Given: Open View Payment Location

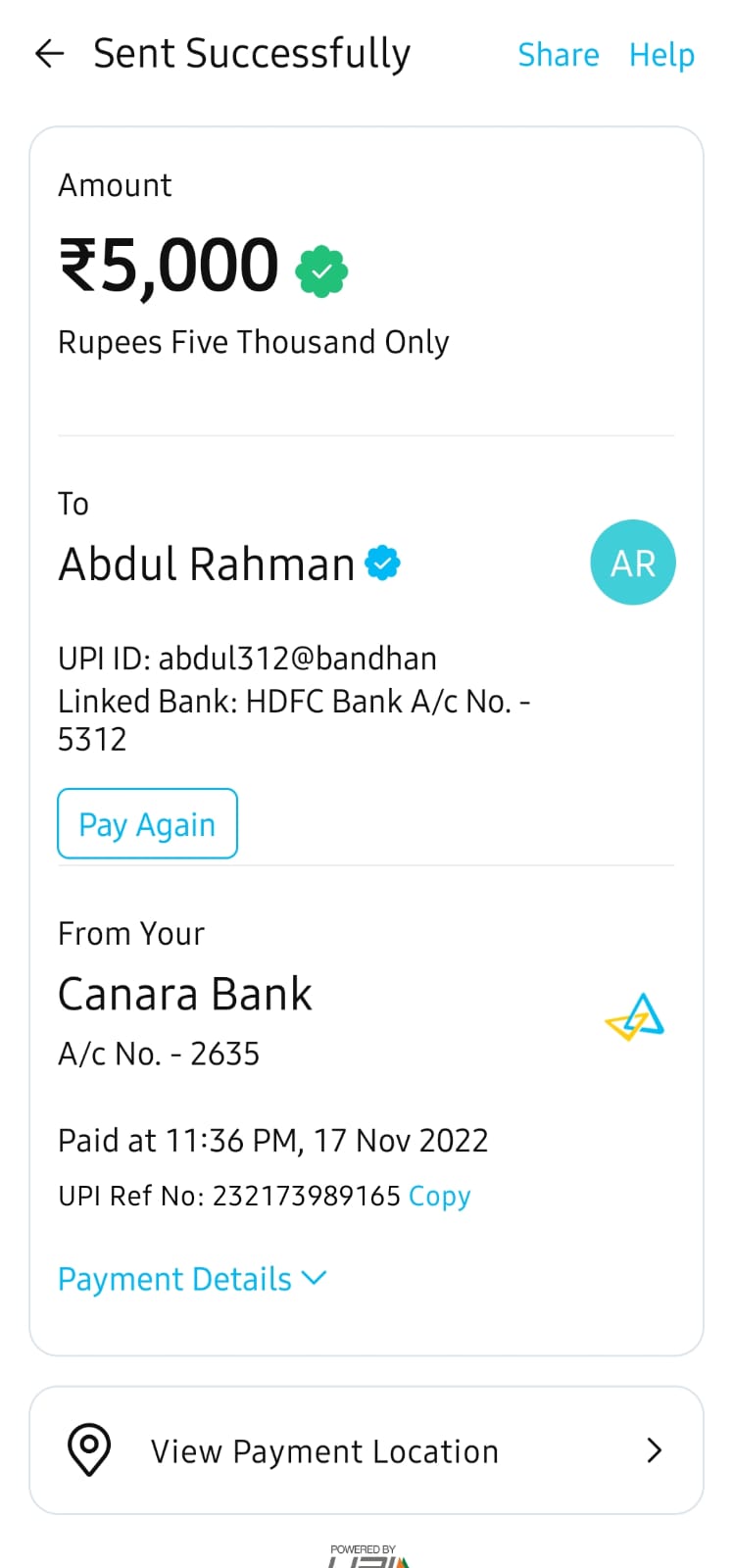Looking at the screenshot, I should coord(324,1451).
